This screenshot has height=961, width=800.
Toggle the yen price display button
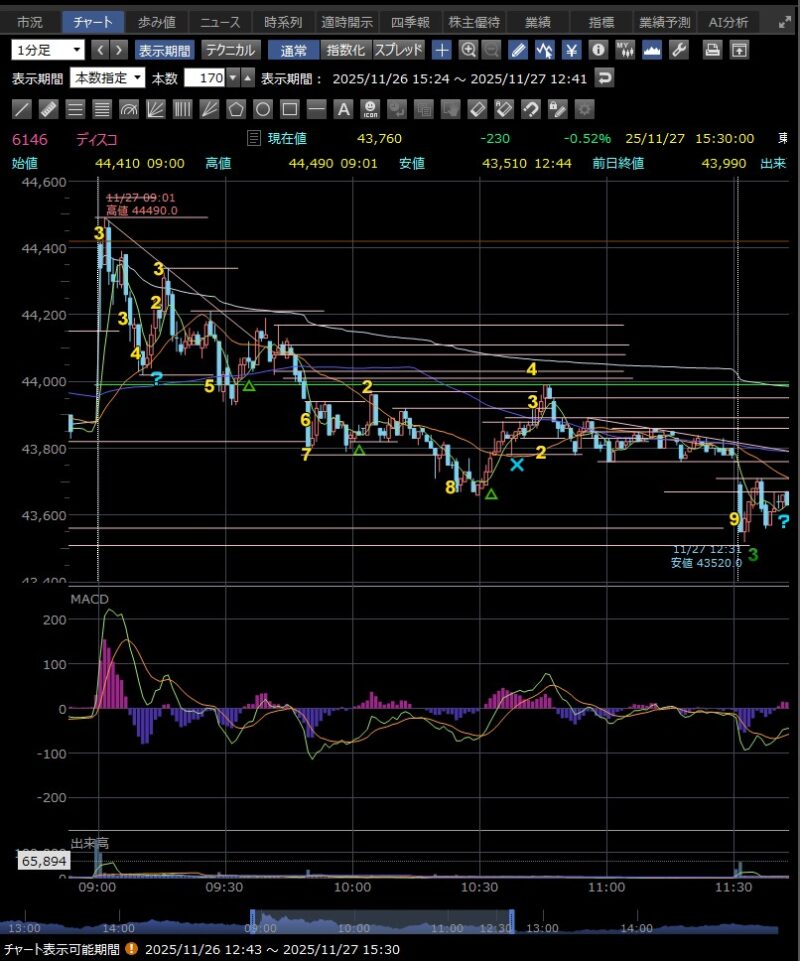(571, 49)
